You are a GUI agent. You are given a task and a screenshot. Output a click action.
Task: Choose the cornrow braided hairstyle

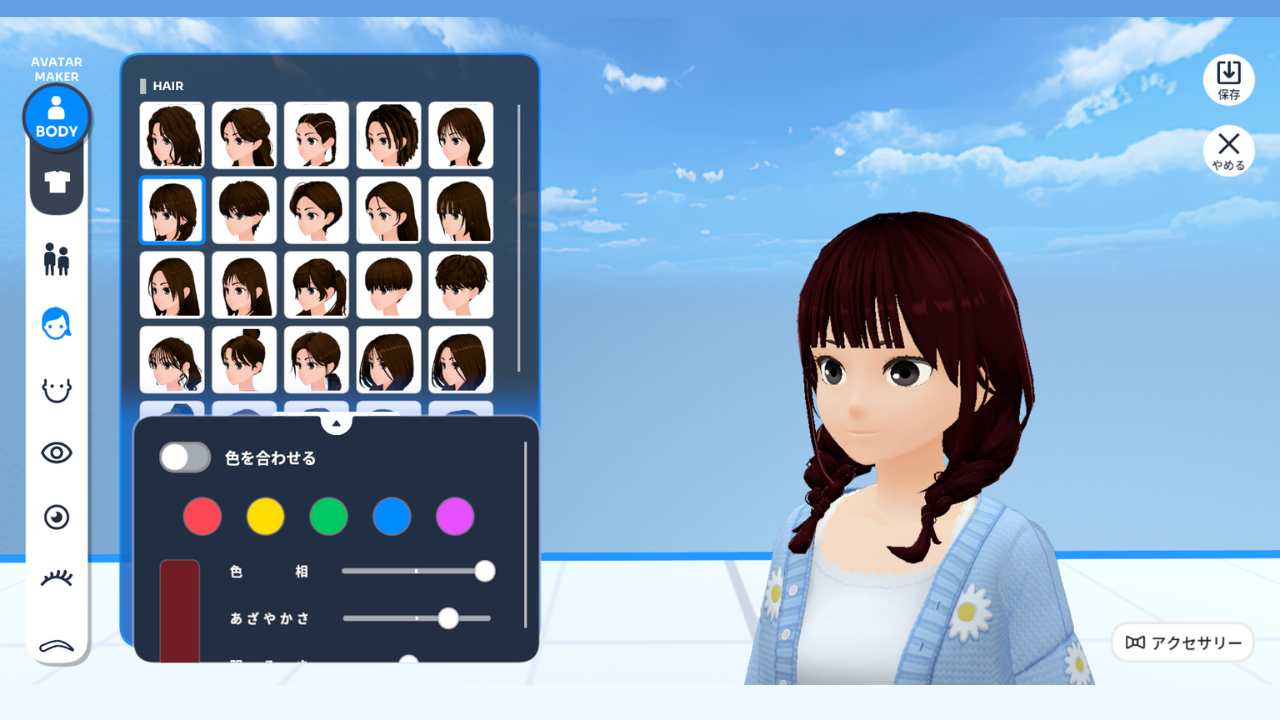[316, 135]
